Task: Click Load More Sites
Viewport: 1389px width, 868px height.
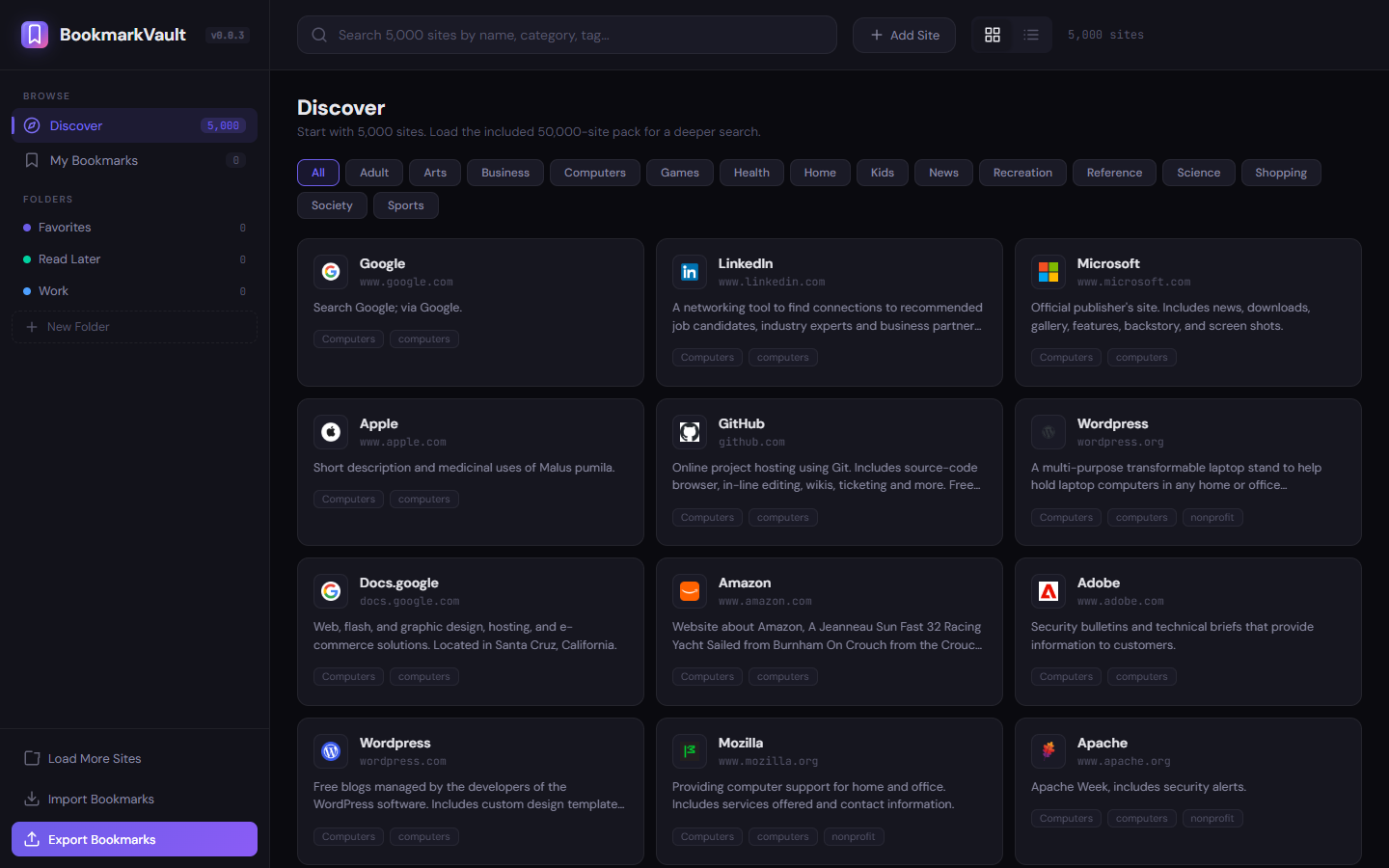Action: pos(134,759)
